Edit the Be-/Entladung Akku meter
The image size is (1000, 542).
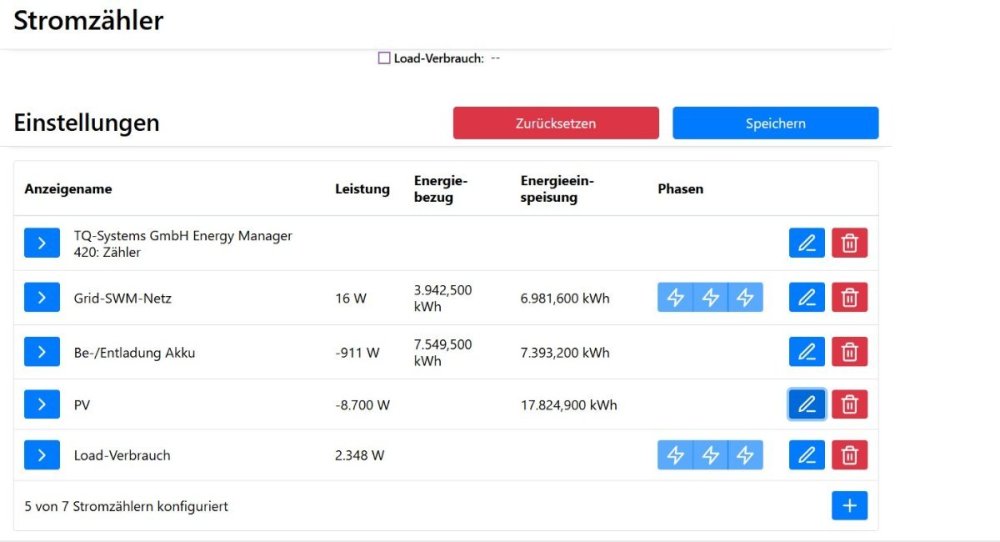(806, 352)
